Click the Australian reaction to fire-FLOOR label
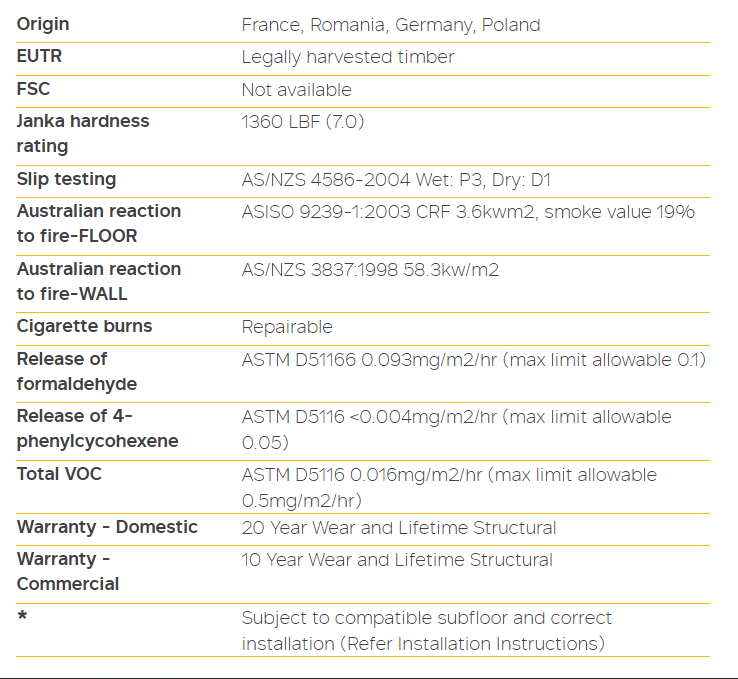This screenshot has height=679, width=738. (x=99, y=223)
